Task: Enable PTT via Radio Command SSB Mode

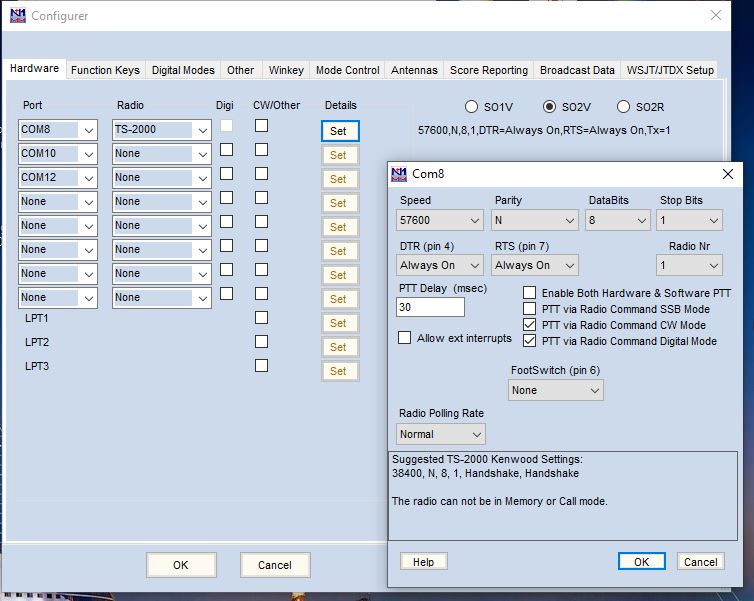Action: pyautogui.click(x=530, y=309)
